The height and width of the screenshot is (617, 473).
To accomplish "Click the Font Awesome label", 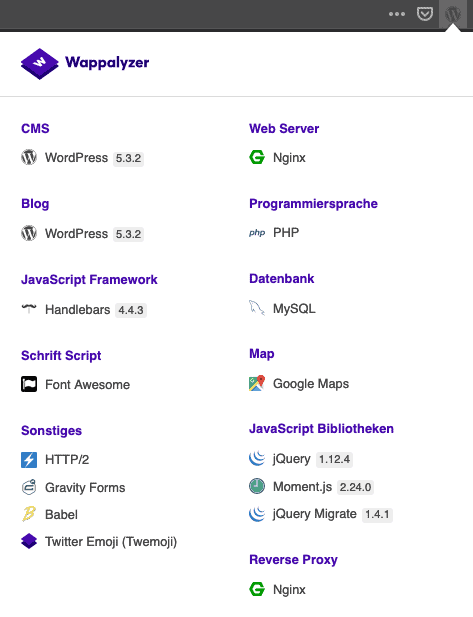I will 87,384.
